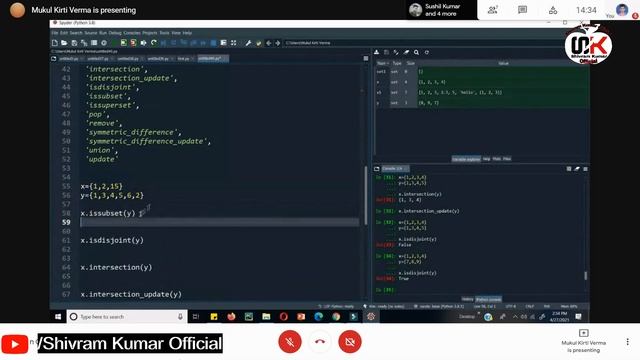Open Tools menu in Spyder
This screenshot has width=640, height=360.
tap(164, 33)
